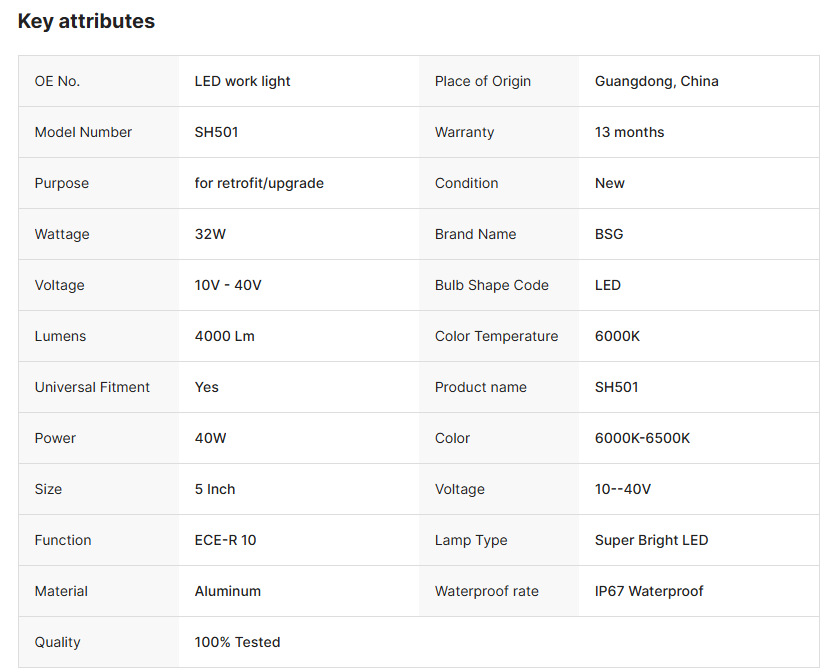832x672 pixels.
Task: Select the Model Number label
Action: [83, 132]
